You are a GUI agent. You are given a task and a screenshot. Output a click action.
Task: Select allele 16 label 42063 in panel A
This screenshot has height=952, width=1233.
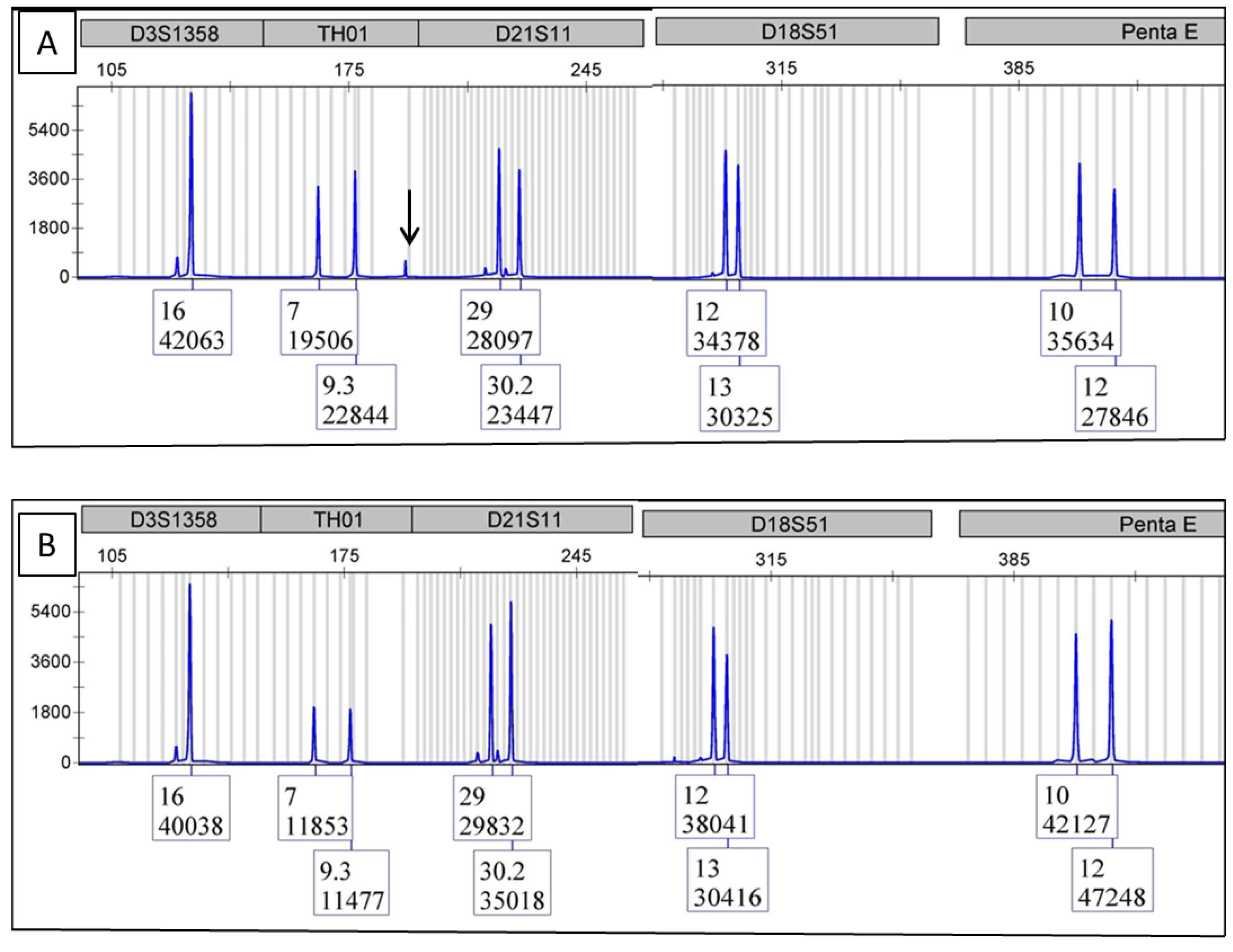tap(192, 323)
